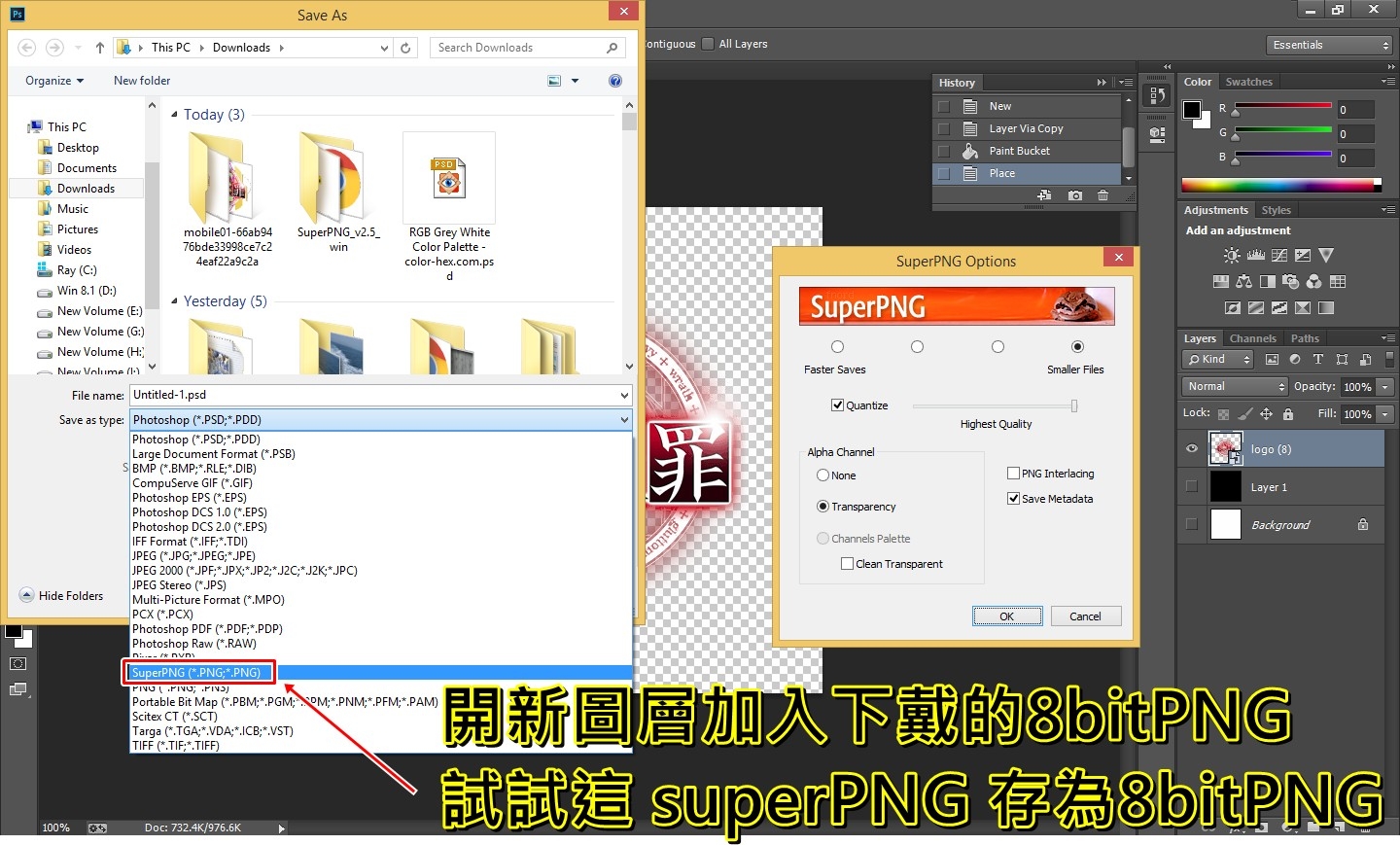The height and width of the screenshot is (845, 1400).
Task: Delete current state in History panel
Action: [1102, 195]
